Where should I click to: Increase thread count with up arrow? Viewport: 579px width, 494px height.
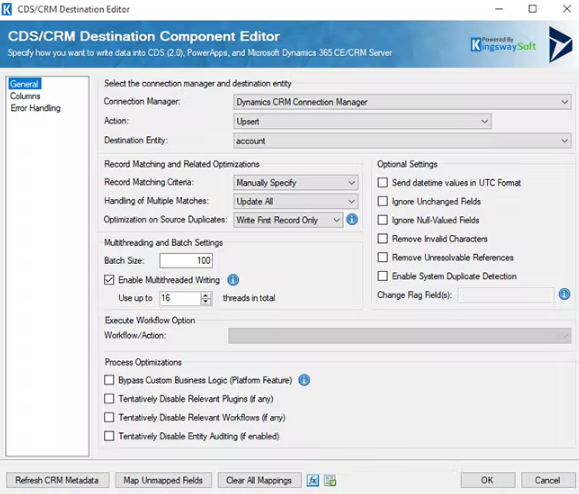pyautogui.click(x=206, y=295)
